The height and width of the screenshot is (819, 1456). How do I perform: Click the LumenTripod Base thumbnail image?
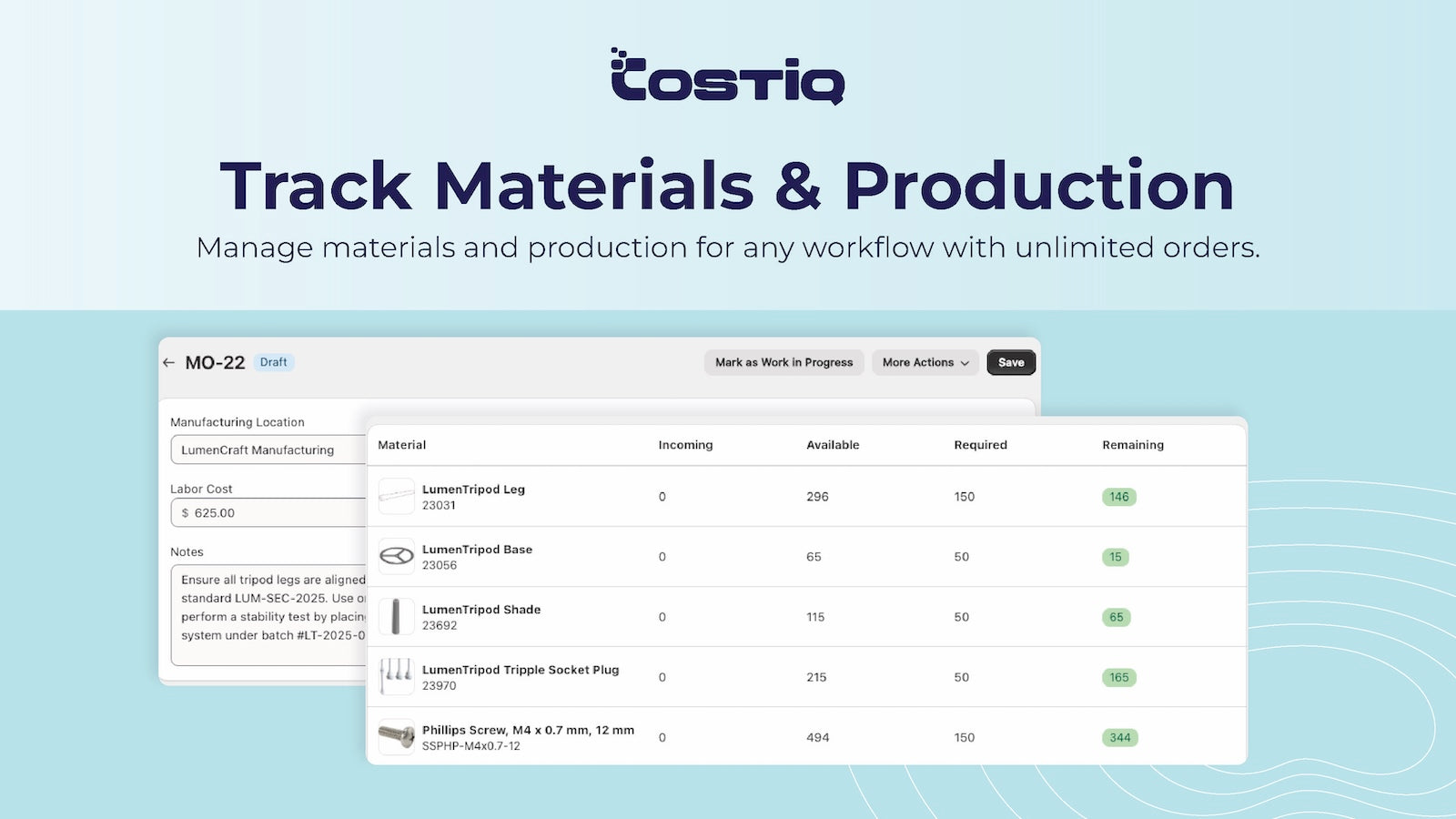click(x=396, y=557)
